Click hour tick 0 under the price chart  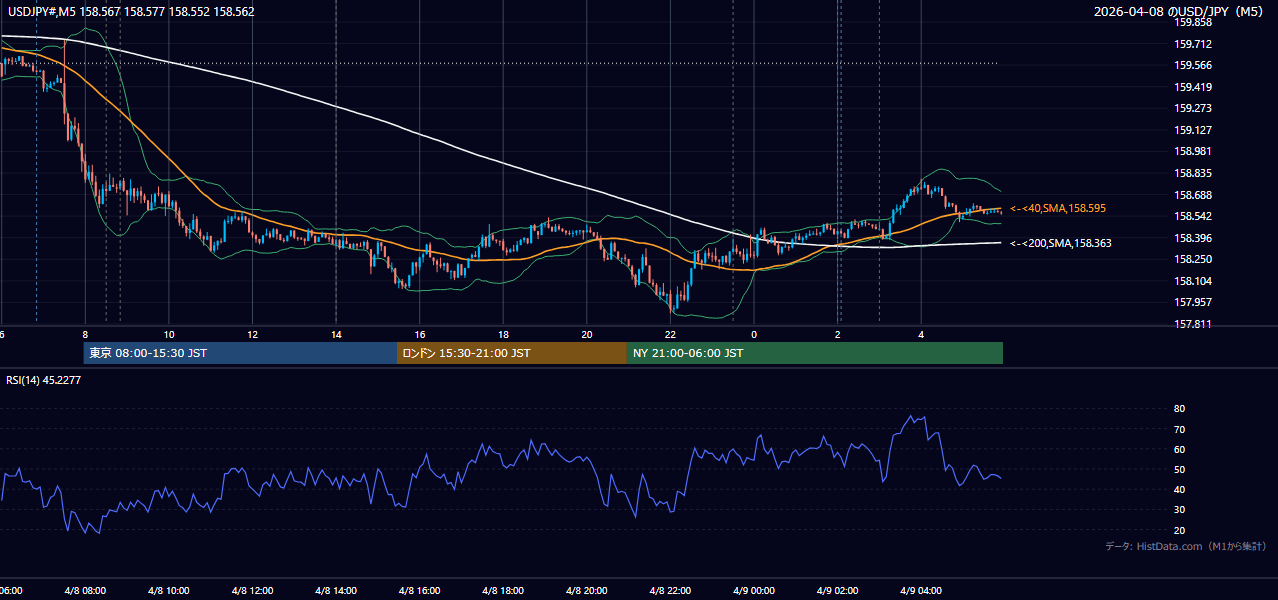[754, 335]
